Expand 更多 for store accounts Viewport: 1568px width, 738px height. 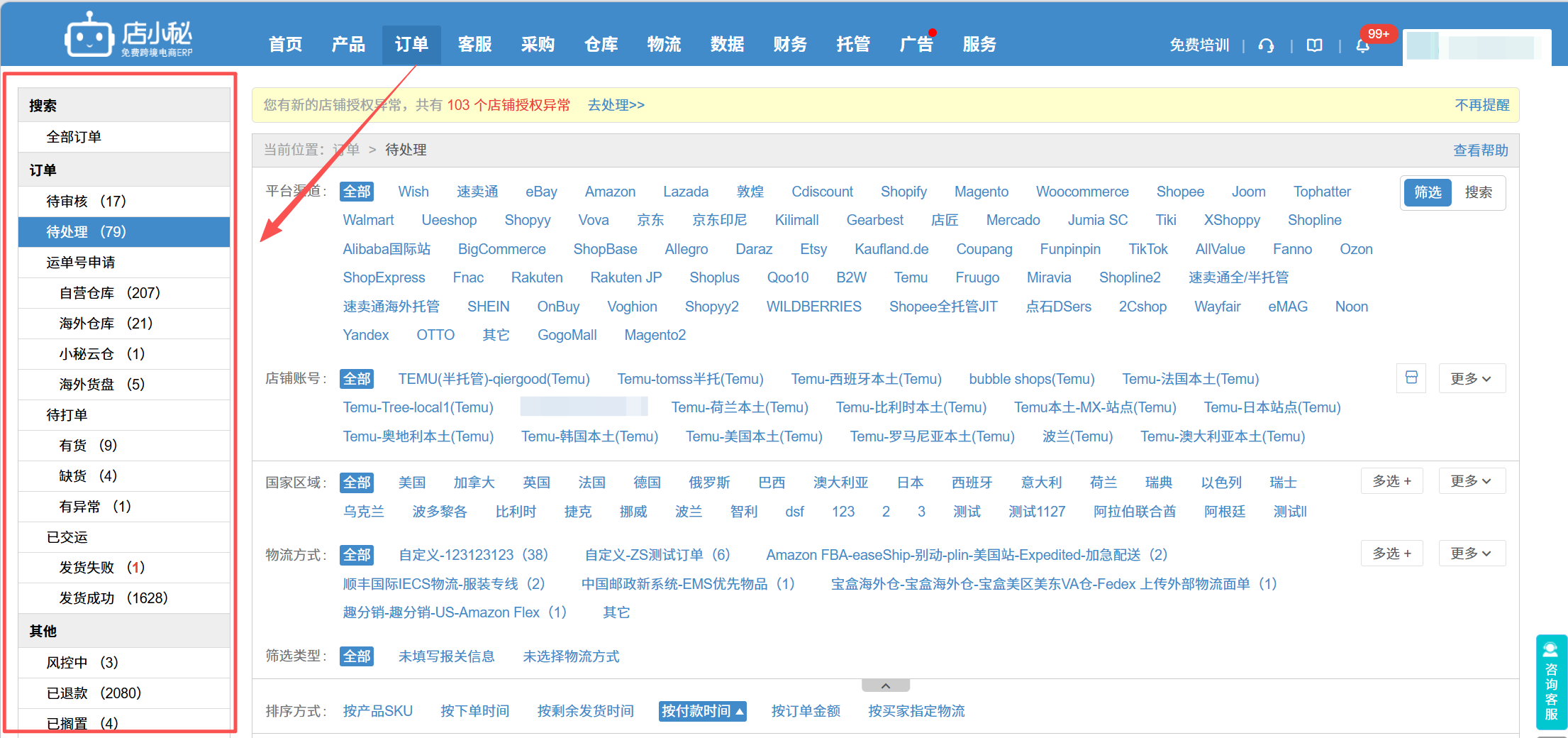1472,378
